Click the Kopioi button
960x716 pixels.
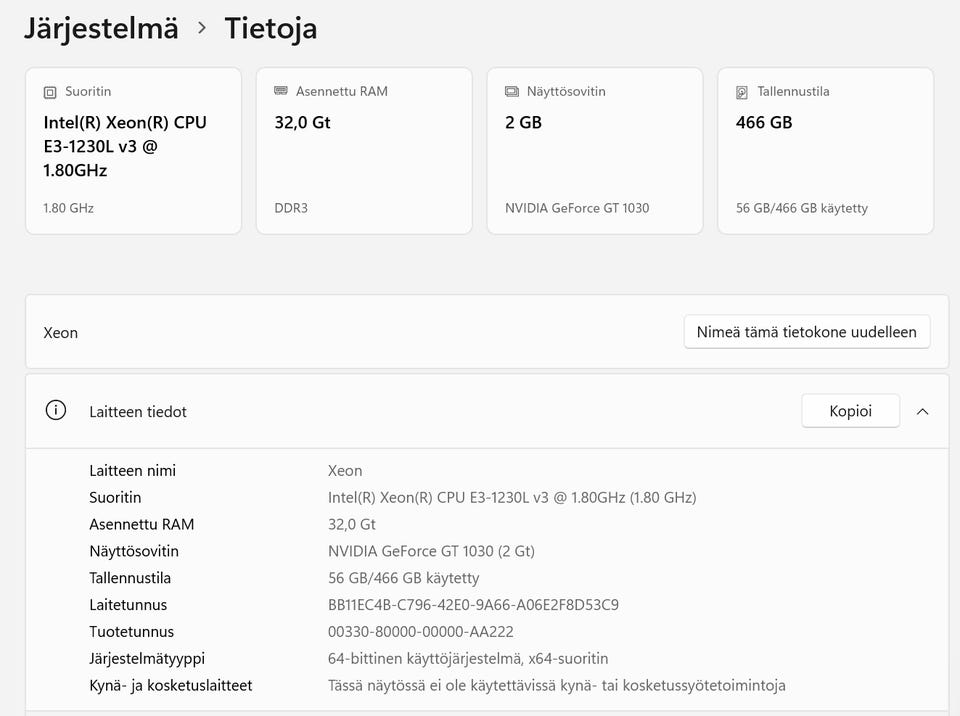[850, 411]
